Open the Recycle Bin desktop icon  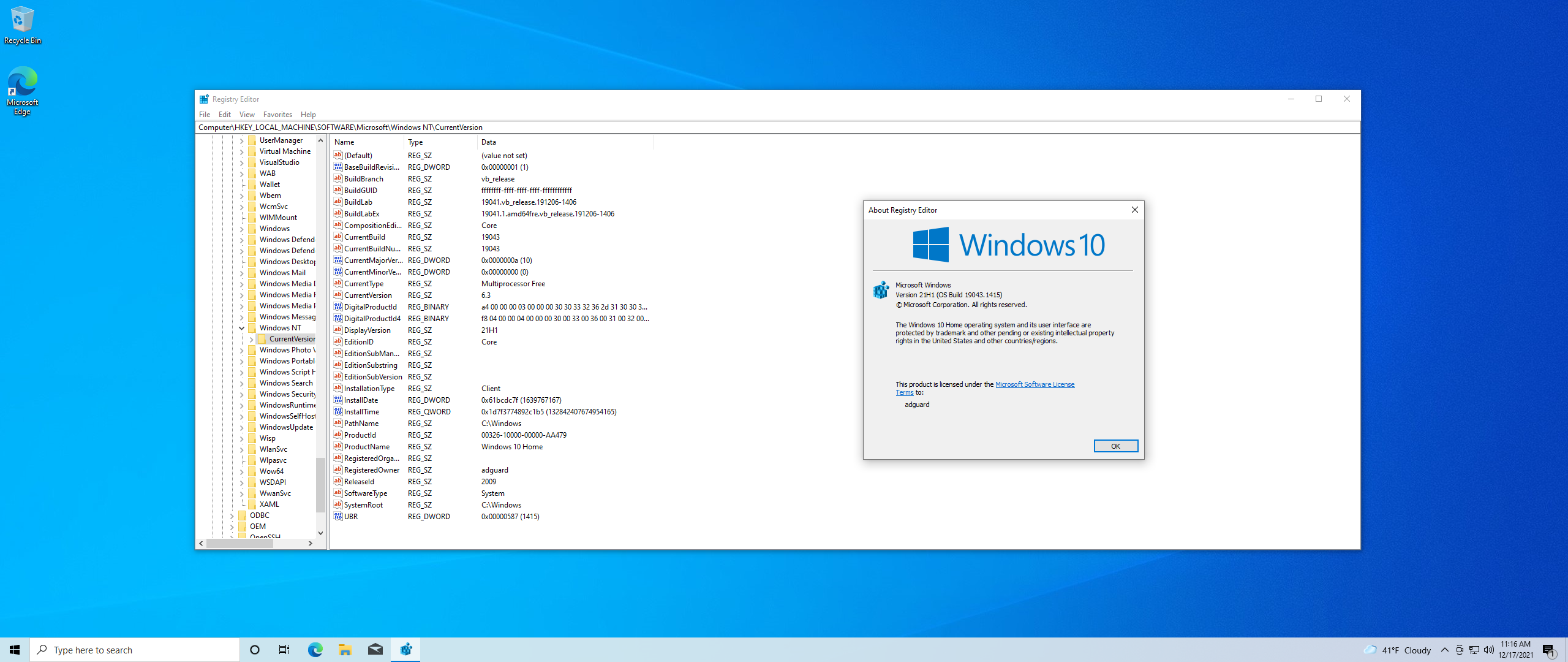point(22,25)
